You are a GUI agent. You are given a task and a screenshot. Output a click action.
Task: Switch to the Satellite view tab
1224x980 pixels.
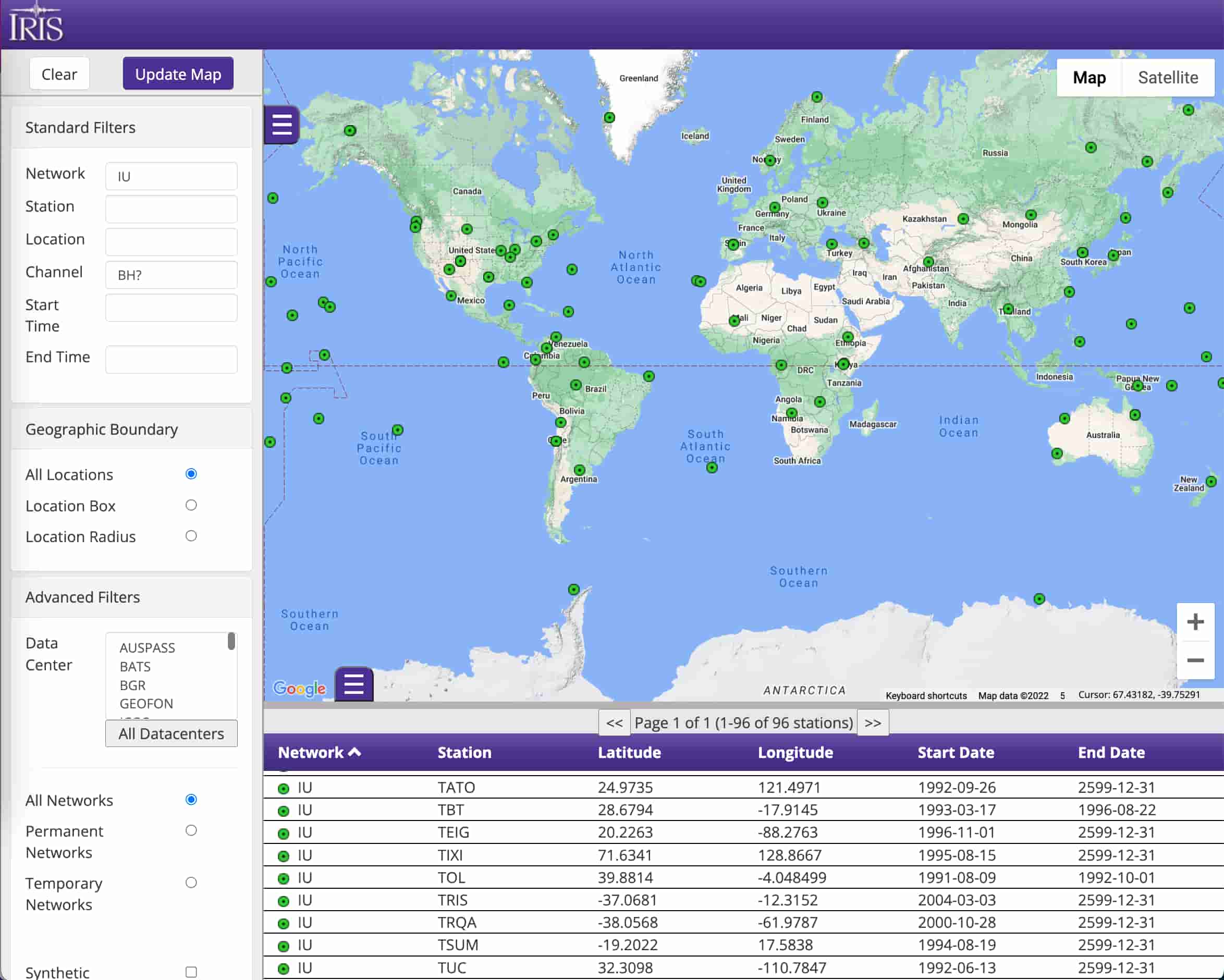point(1168,77)
